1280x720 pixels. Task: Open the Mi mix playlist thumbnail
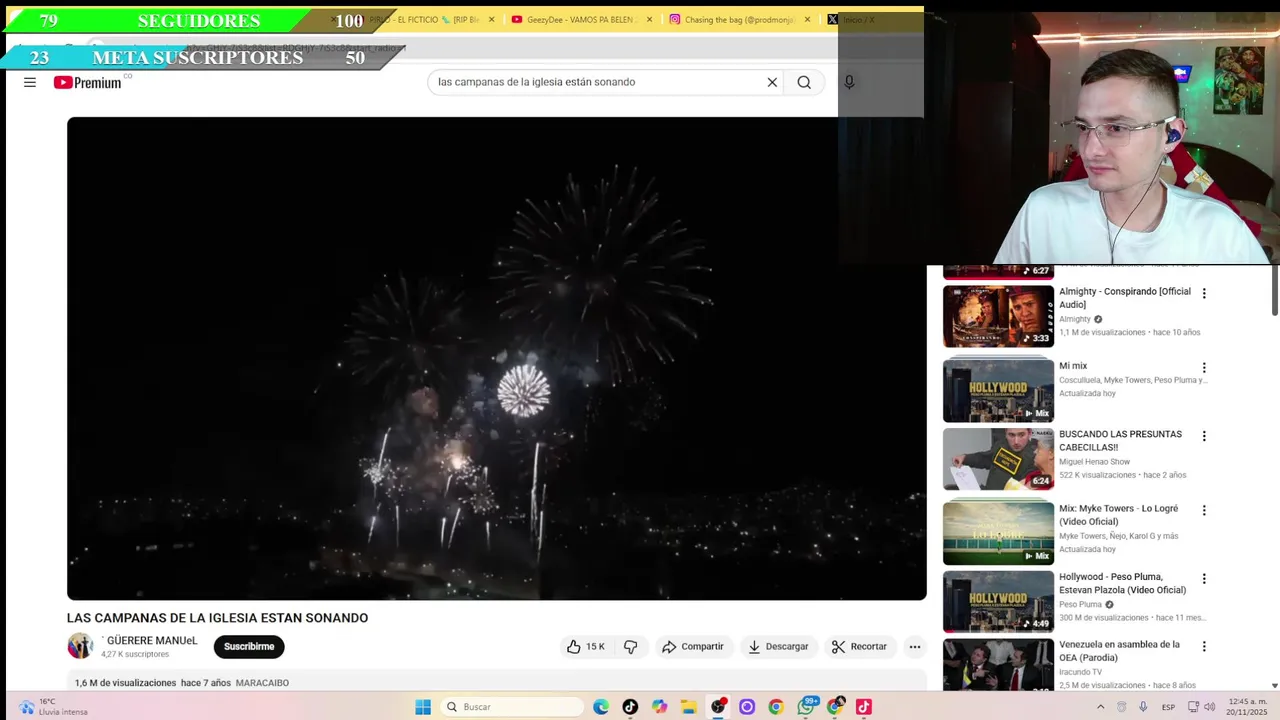click(x=998, y=390)
